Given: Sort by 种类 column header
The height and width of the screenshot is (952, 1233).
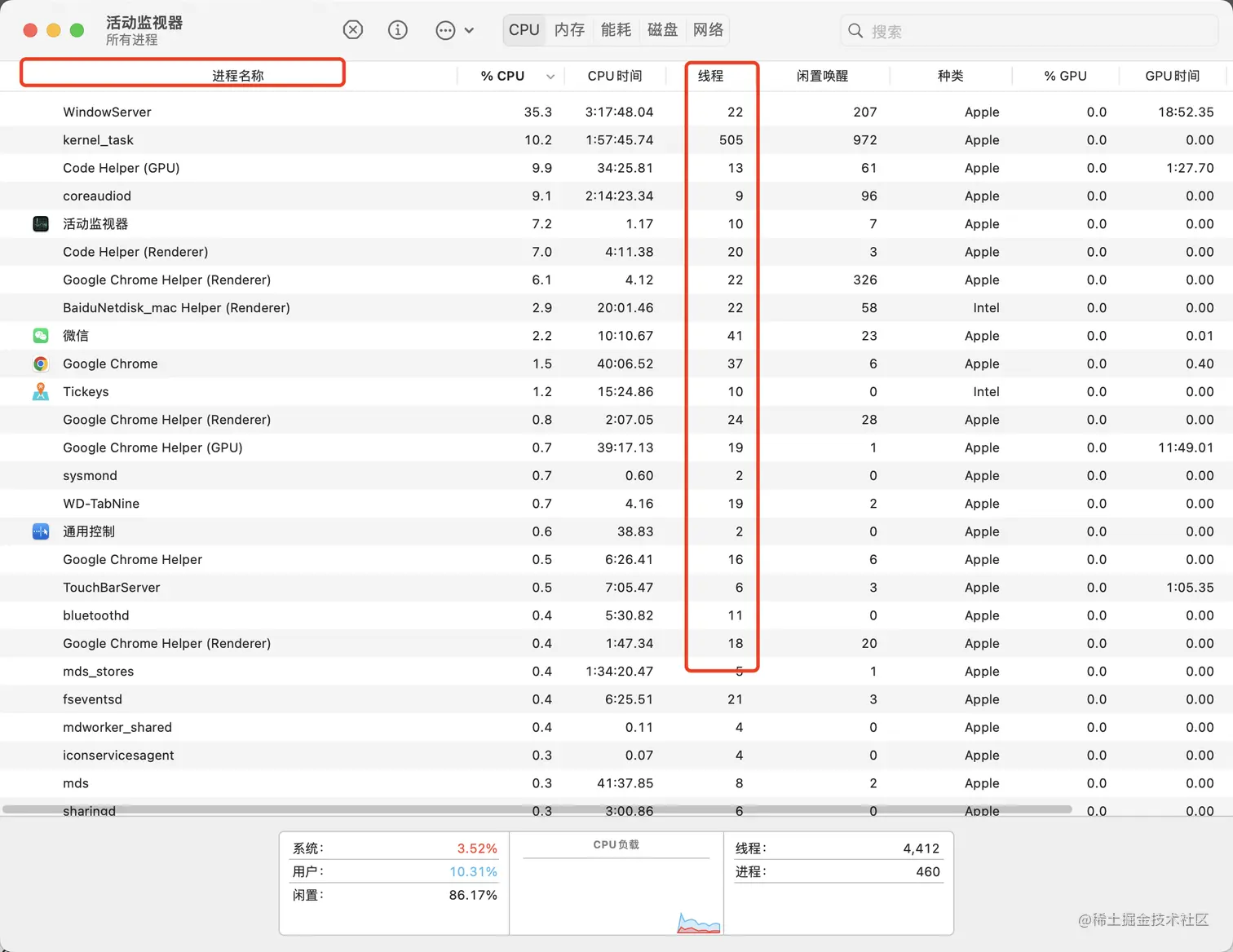Looking at the screenshot, I should pyautogui.click(x=950, y=76).
